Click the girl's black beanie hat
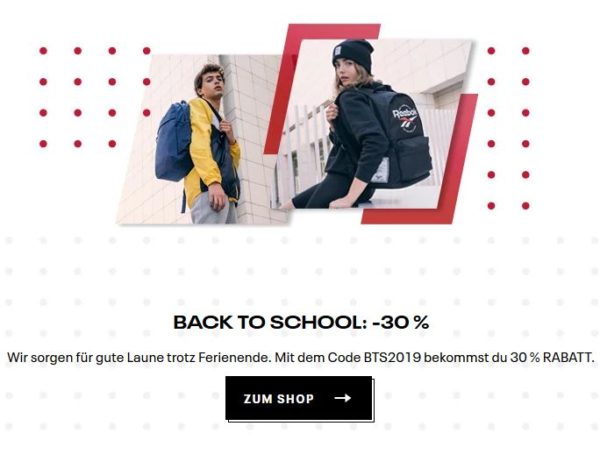This screenshot has height=476, width=600. tap(353, 55)
